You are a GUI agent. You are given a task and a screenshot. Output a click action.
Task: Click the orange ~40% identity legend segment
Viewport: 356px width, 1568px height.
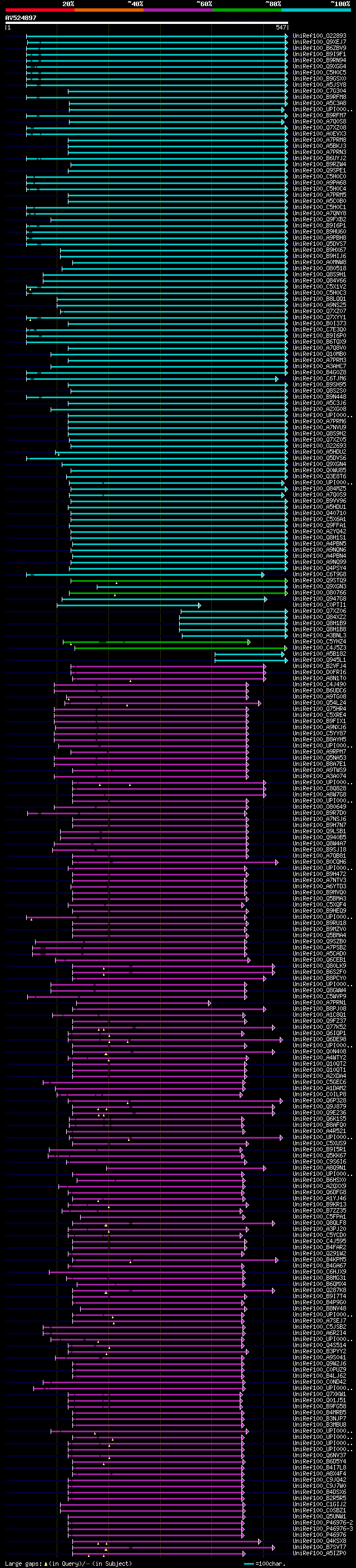pos(109,10)
